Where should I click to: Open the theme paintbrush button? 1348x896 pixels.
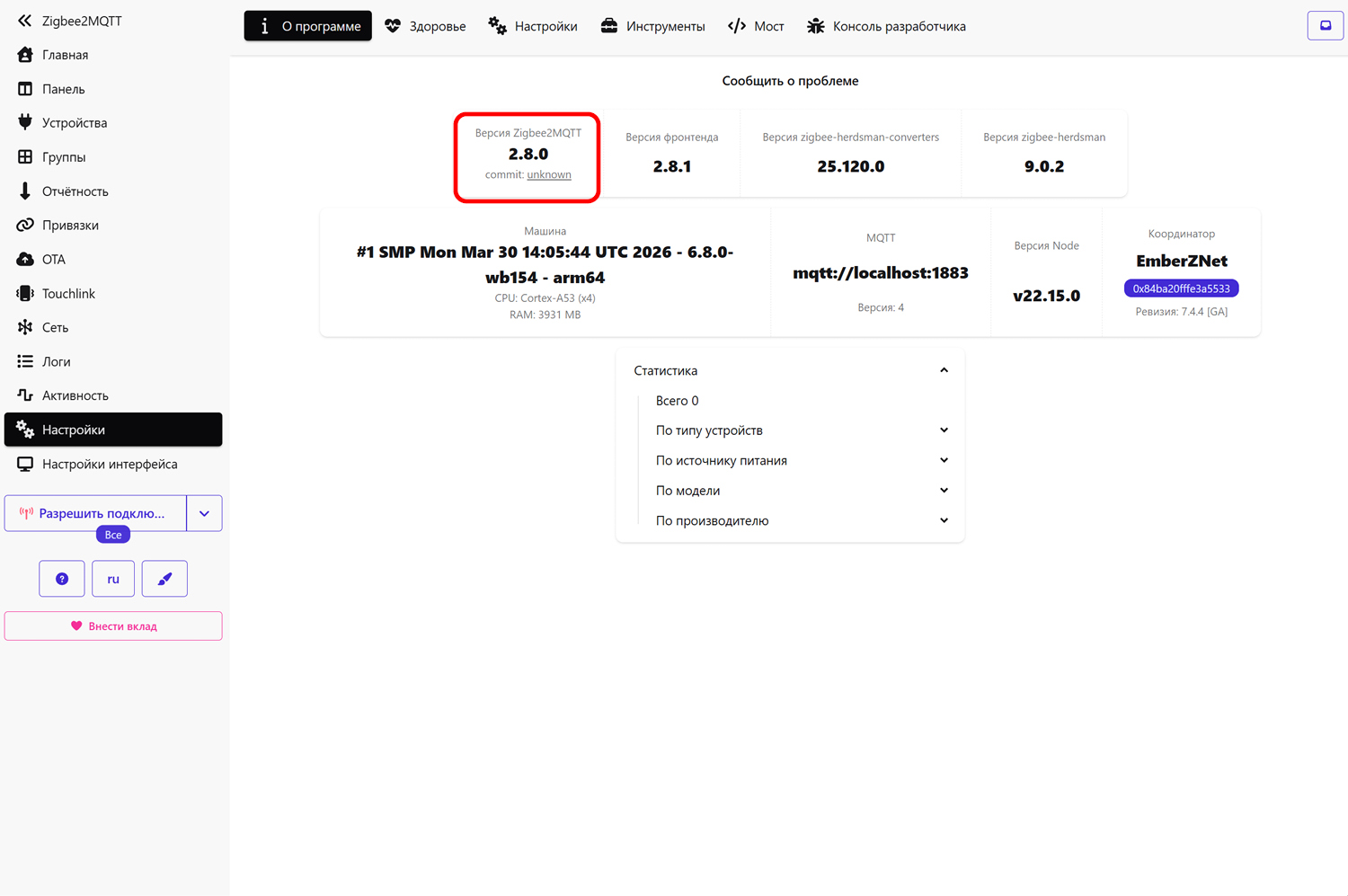(164, 579)
